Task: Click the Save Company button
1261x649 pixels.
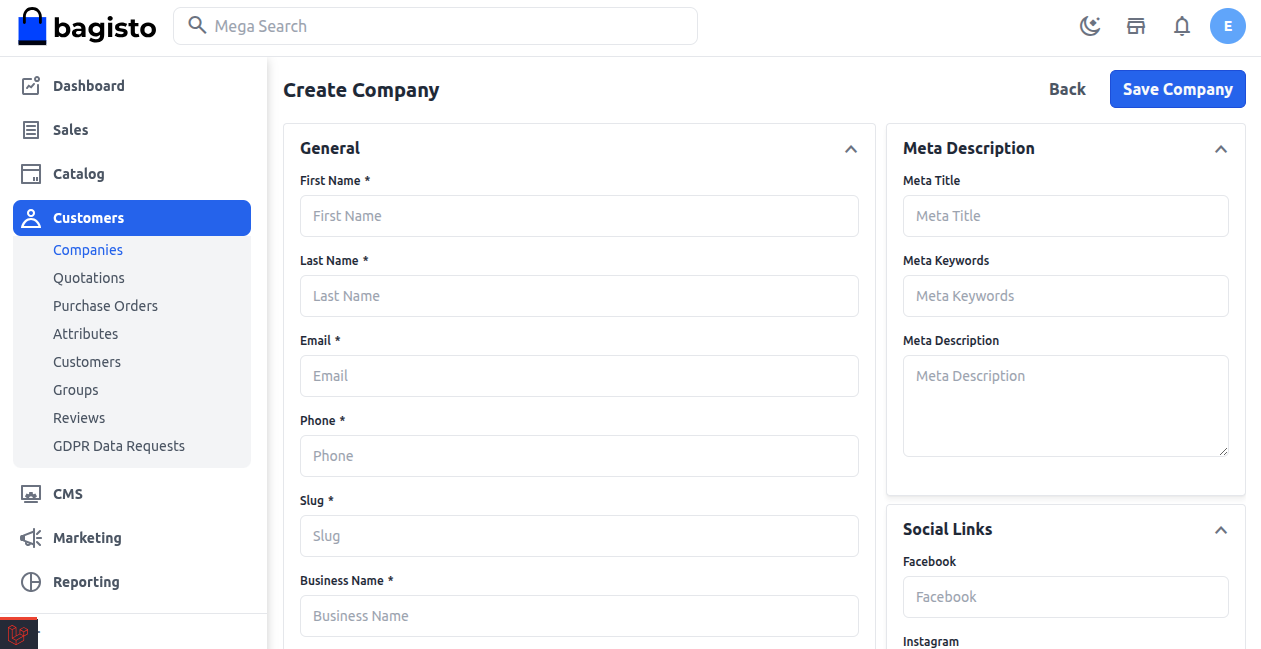Action: pos(1177,89)
